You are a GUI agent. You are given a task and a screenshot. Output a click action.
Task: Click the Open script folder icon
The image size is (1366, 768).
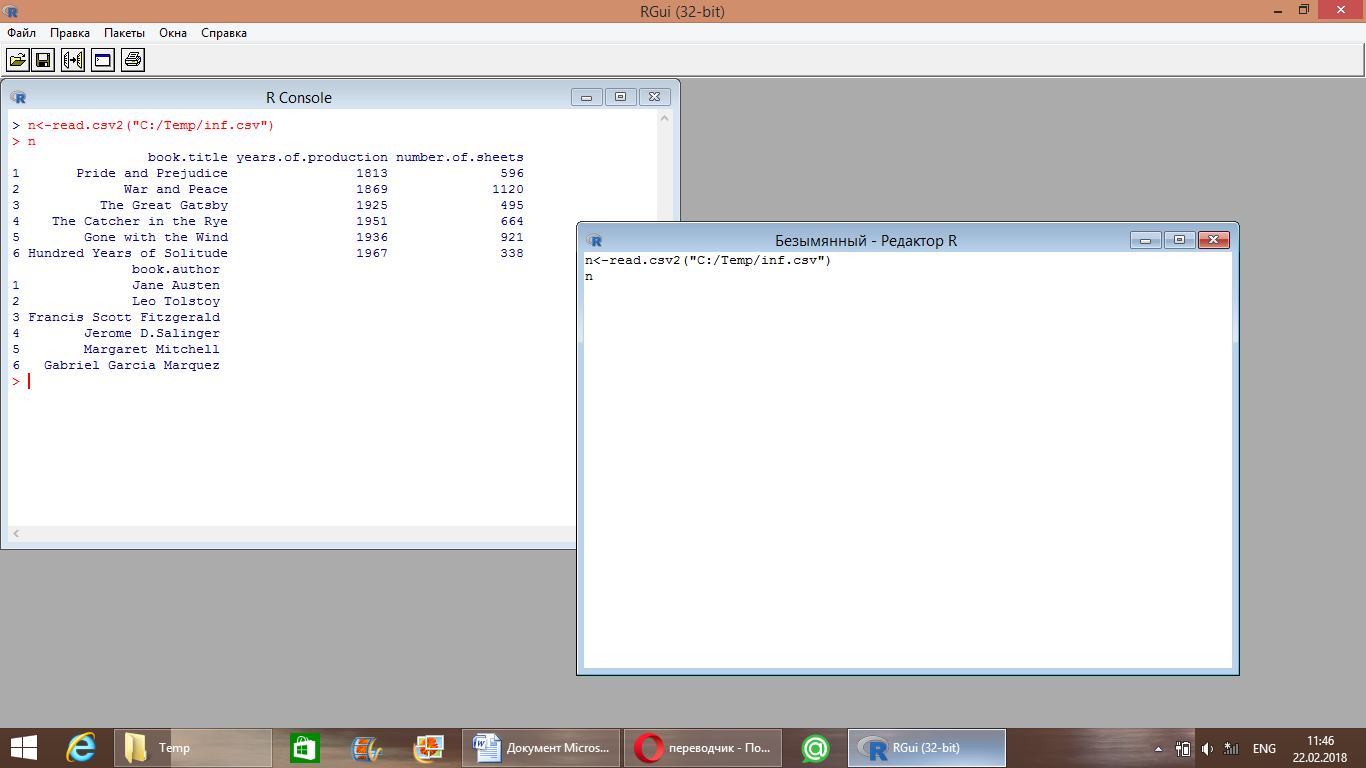click(17, 60)
